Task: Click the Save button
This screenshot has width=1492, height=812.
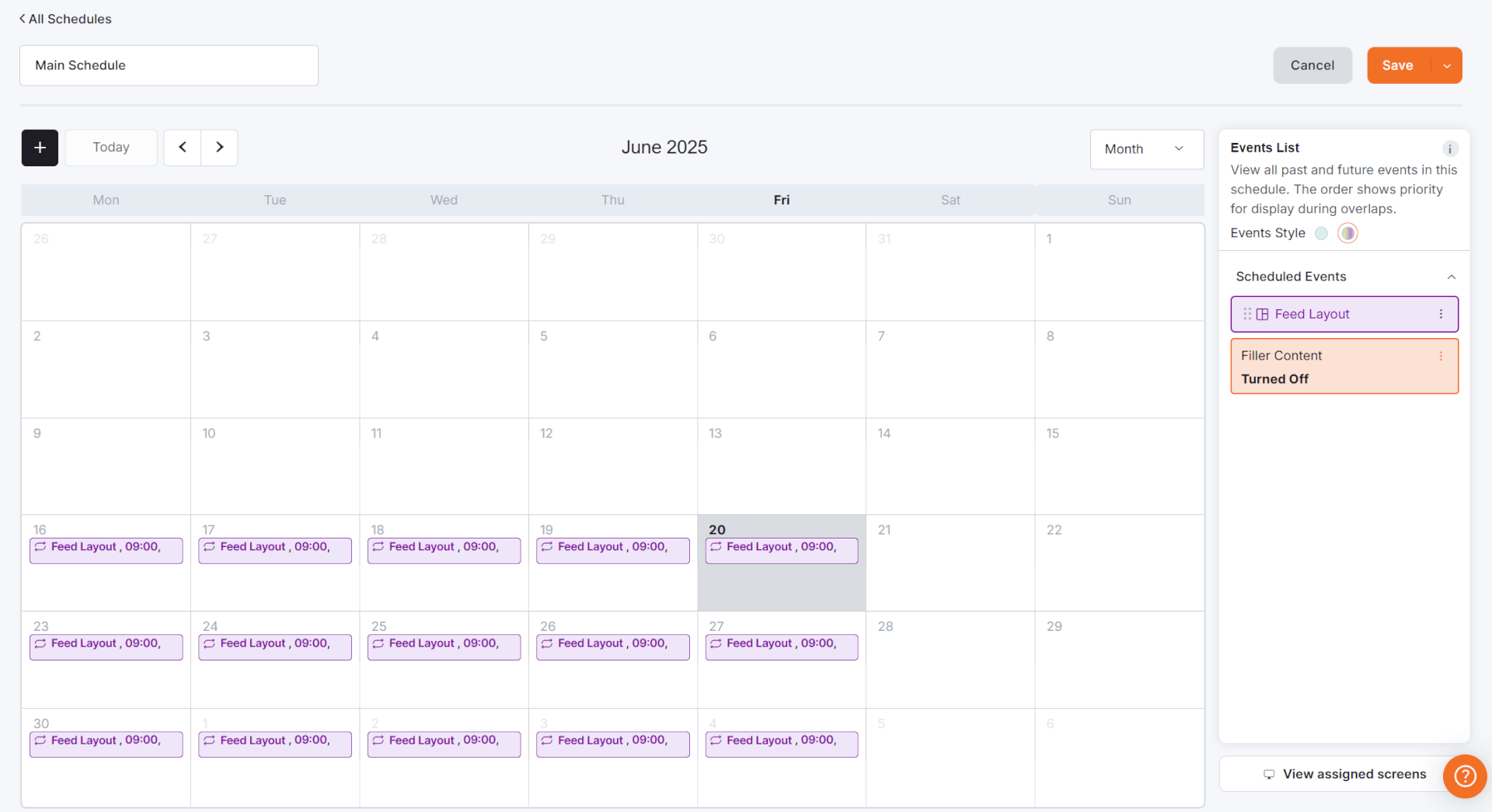Action: point(1397,65)
